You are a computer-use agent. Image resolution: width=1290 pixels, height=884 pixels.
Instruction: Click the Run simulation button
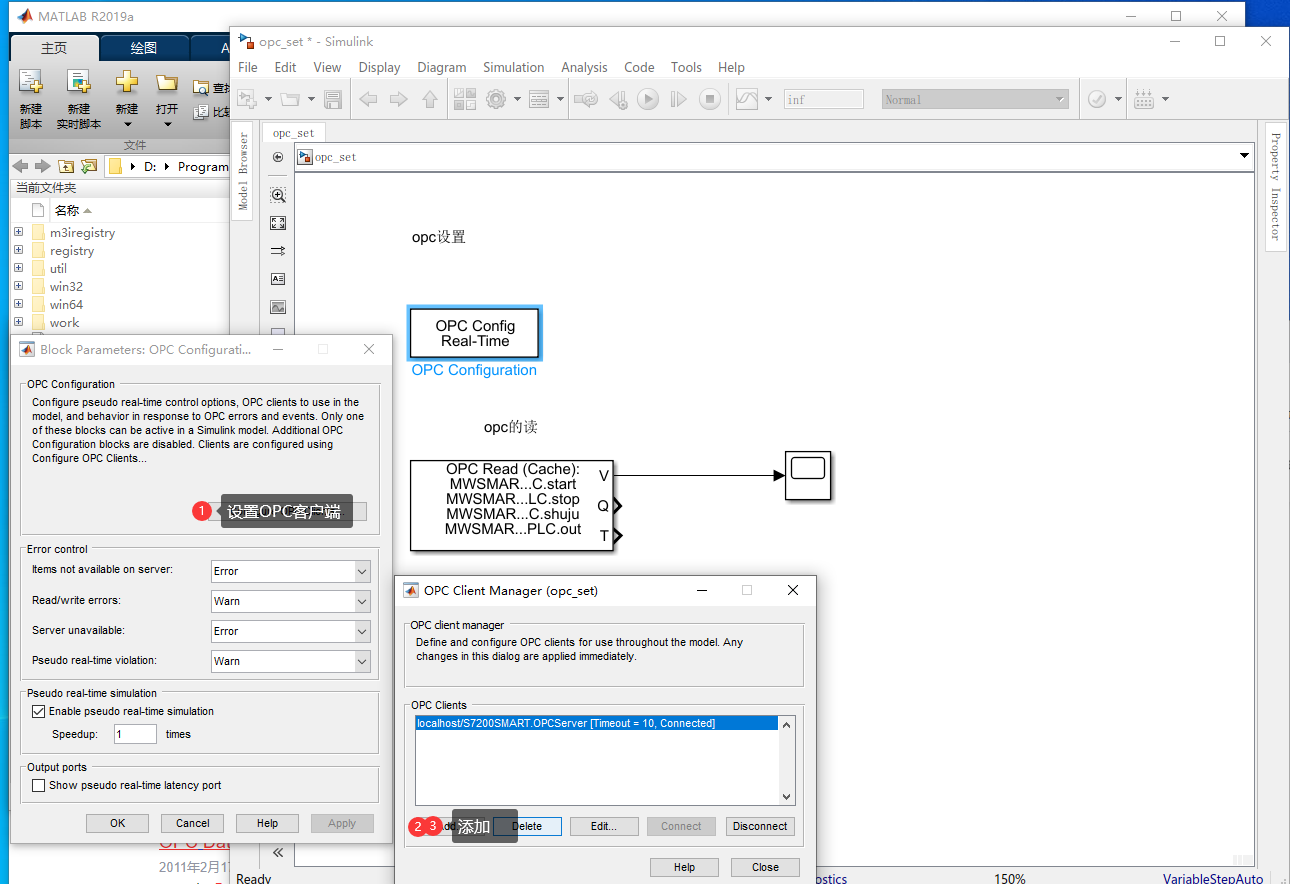point(648,99)
